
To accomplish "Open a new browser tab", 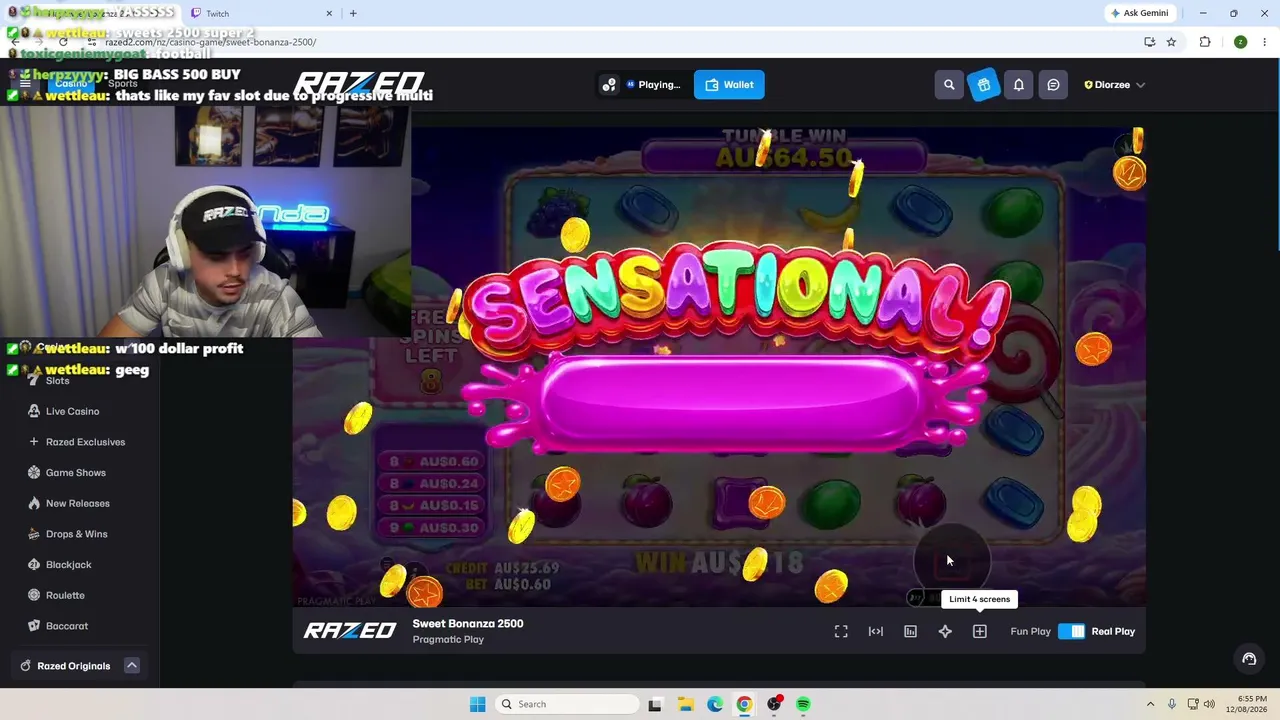I will tap(353, 13).
